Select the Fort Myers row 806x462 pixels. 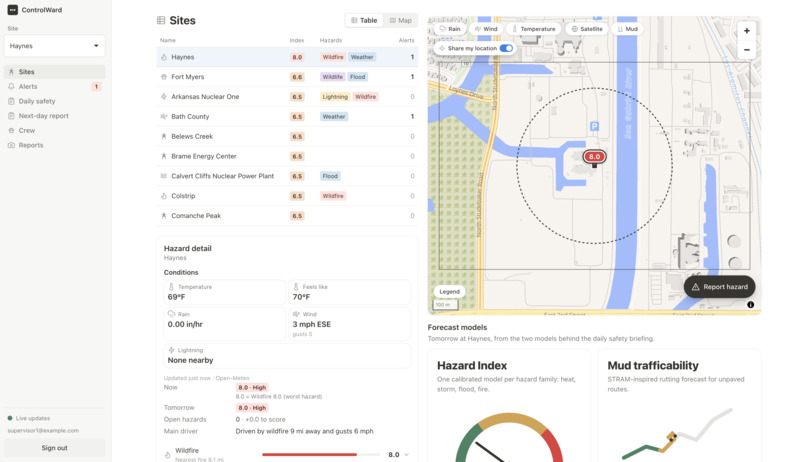point(287,77)
